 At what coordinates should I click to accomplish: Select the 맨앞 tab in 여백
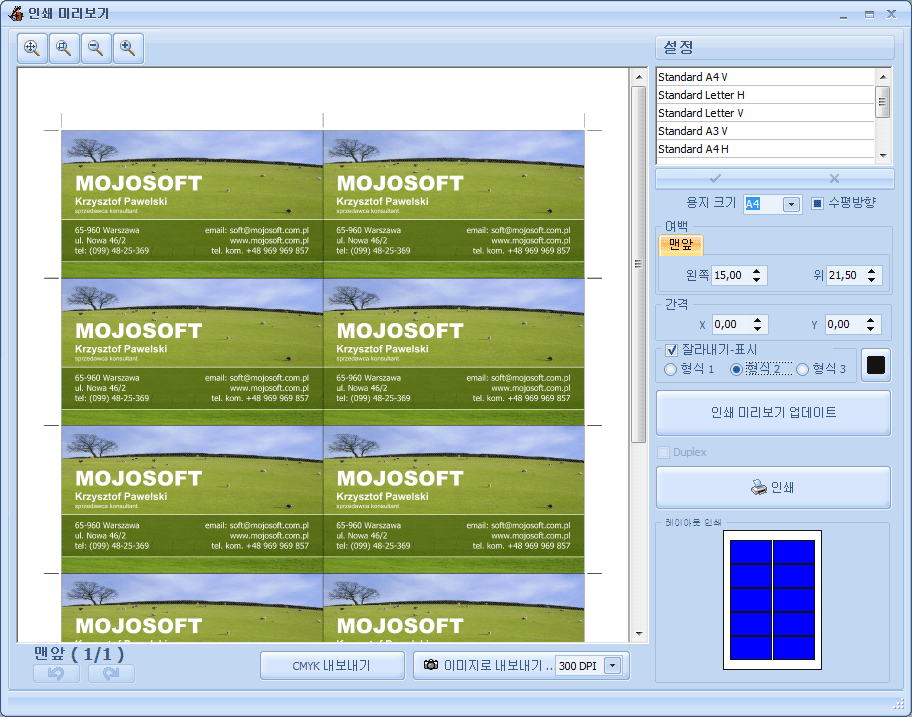click(681, 244)
